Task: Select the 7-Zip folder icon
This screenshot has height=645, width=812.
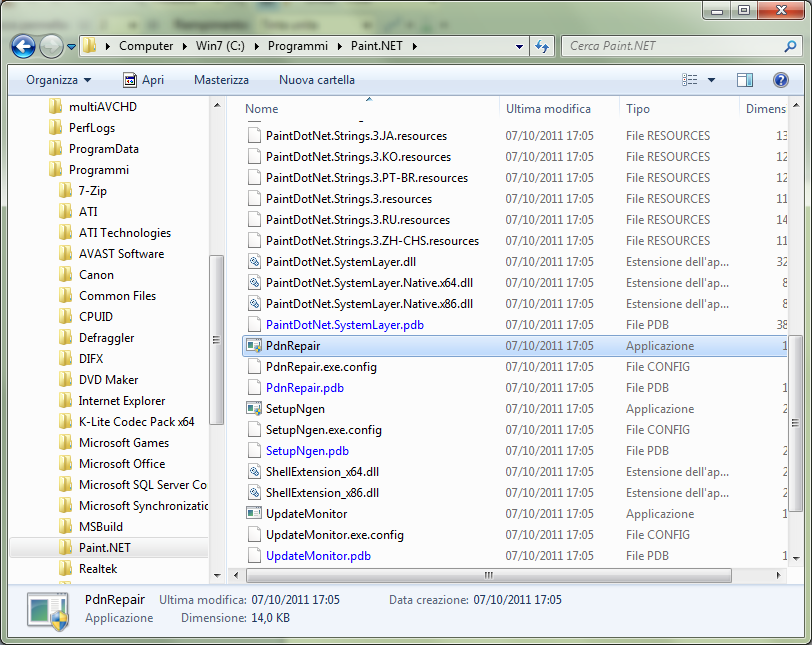Action: pos(65,190)
